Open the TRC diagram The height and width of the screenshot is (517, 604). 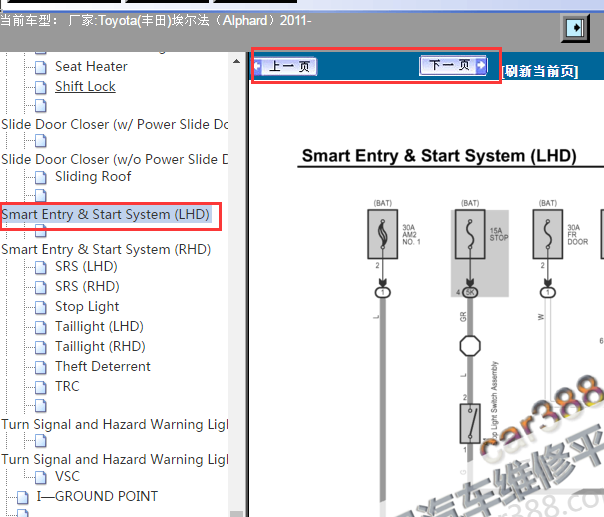coord(67,386)
